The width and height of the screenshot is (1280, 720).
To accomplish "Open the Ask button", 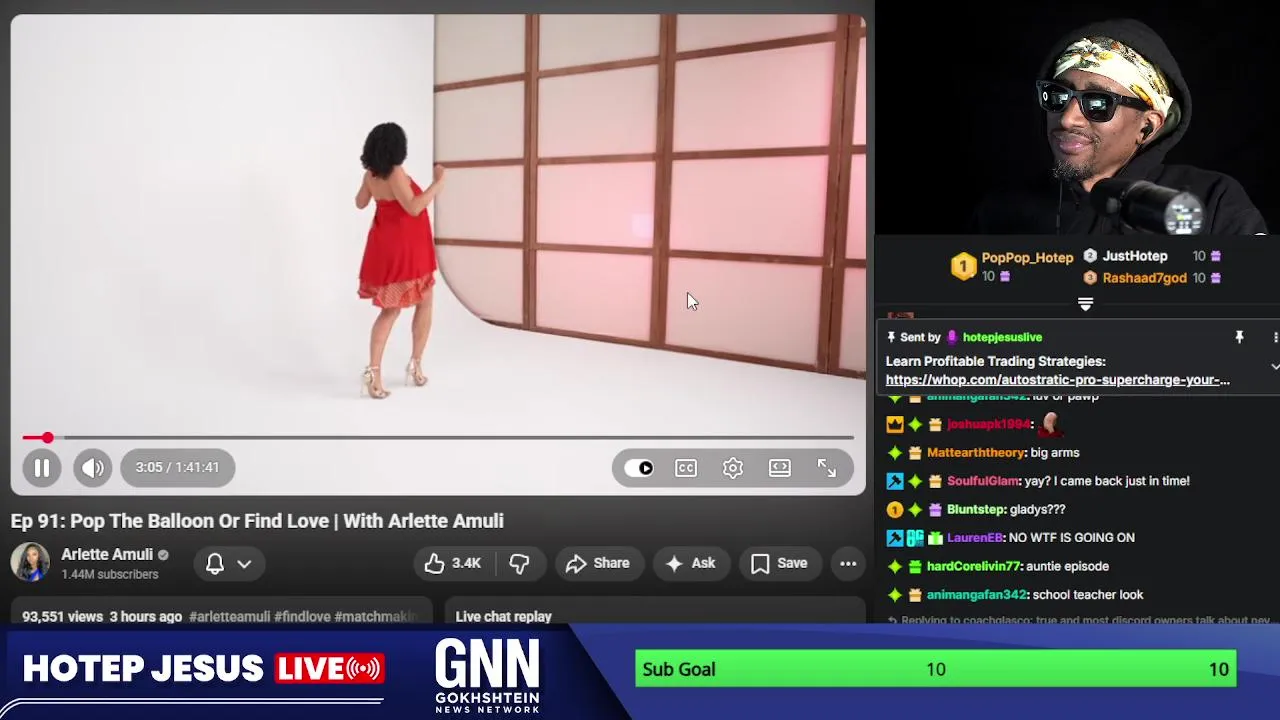I will click(x=691, y=563).
